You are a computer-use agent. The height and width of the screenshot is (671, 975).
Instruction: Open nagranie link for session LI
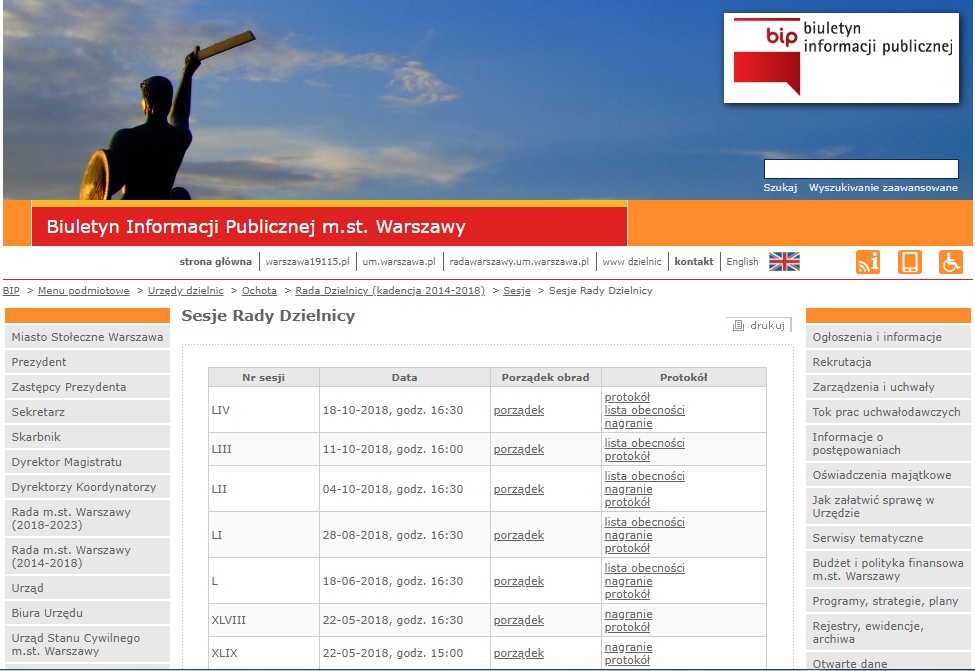pyautogui.click(x=628, y=535)
